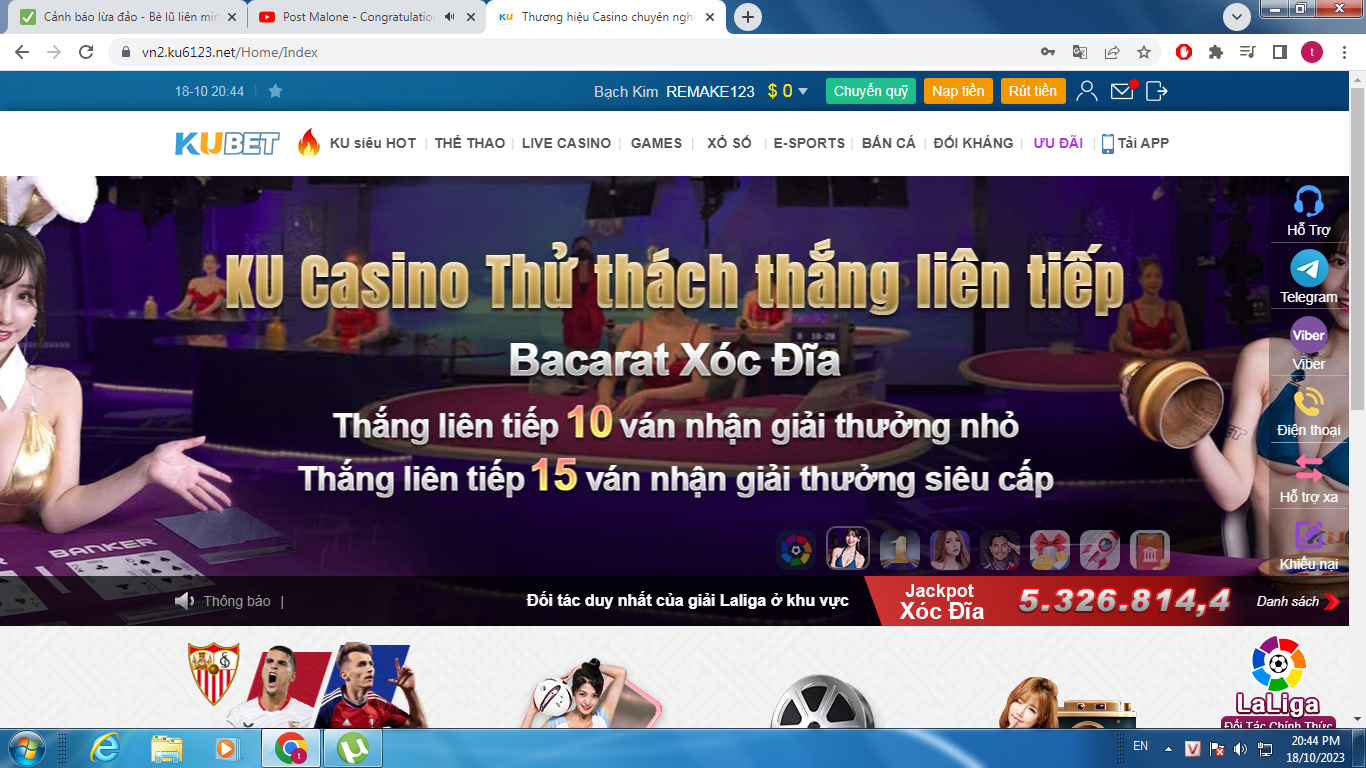Select the first banner carousel thumbnail
The width and height of the screenshot is (1366, 768).
[796, 550]
